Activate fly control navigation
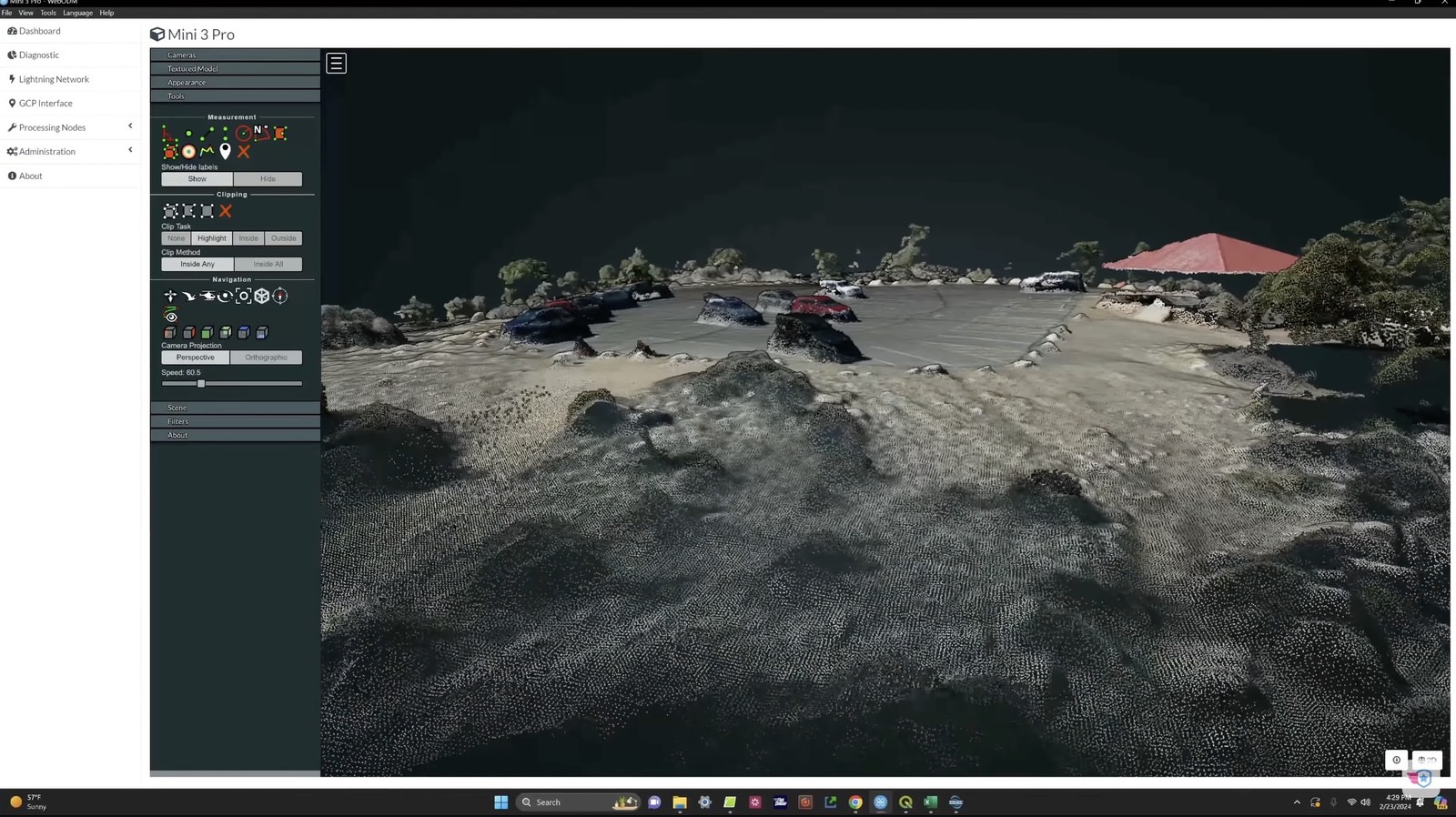The height and width of the screenshot is (817, 1456). [189, 296]
